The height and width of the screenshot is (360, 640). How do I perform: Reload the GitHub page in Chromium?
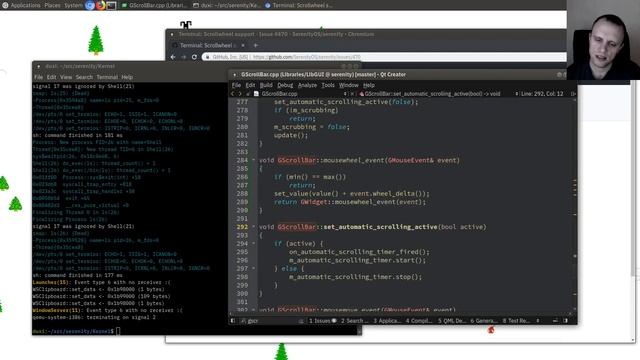coord(194,57)
